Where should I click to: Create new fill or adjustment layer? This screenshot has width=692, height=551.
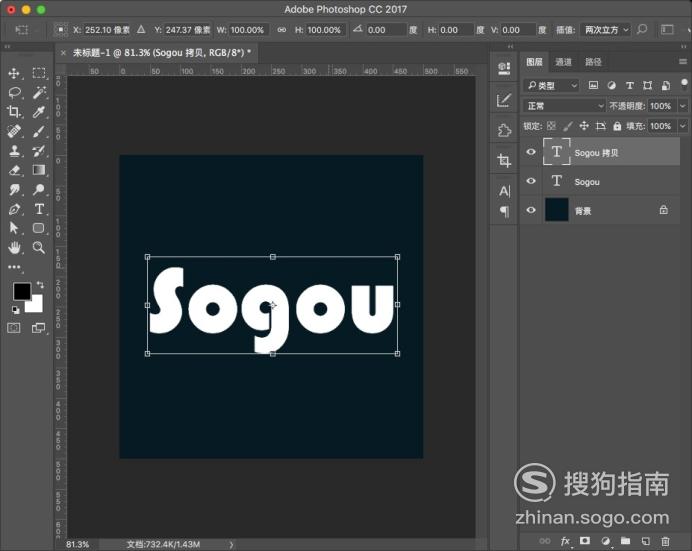[x=606, y=541]
